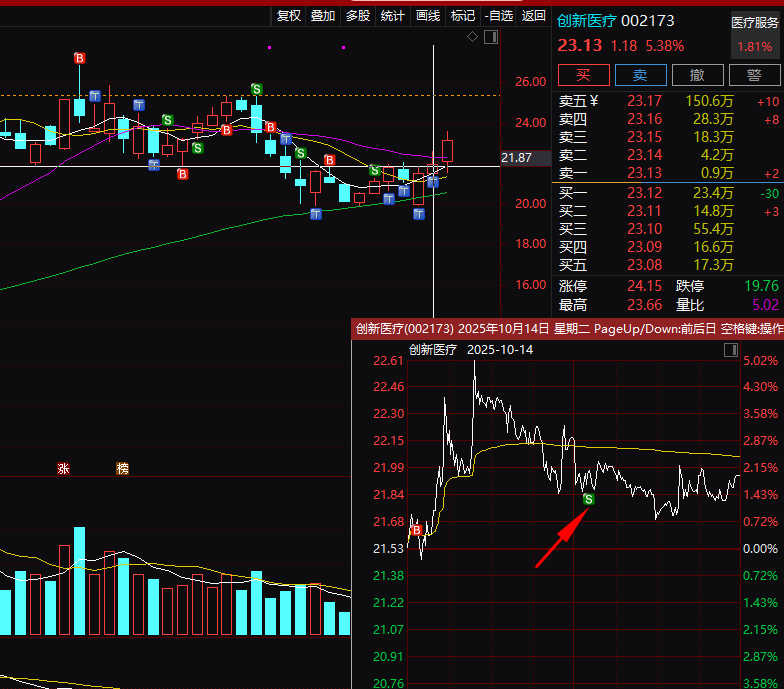Select the lowest red B marker on the daily chart
The height and width of the screenshot is (689, 784).
pyautogui.click(x=182, y=174)
